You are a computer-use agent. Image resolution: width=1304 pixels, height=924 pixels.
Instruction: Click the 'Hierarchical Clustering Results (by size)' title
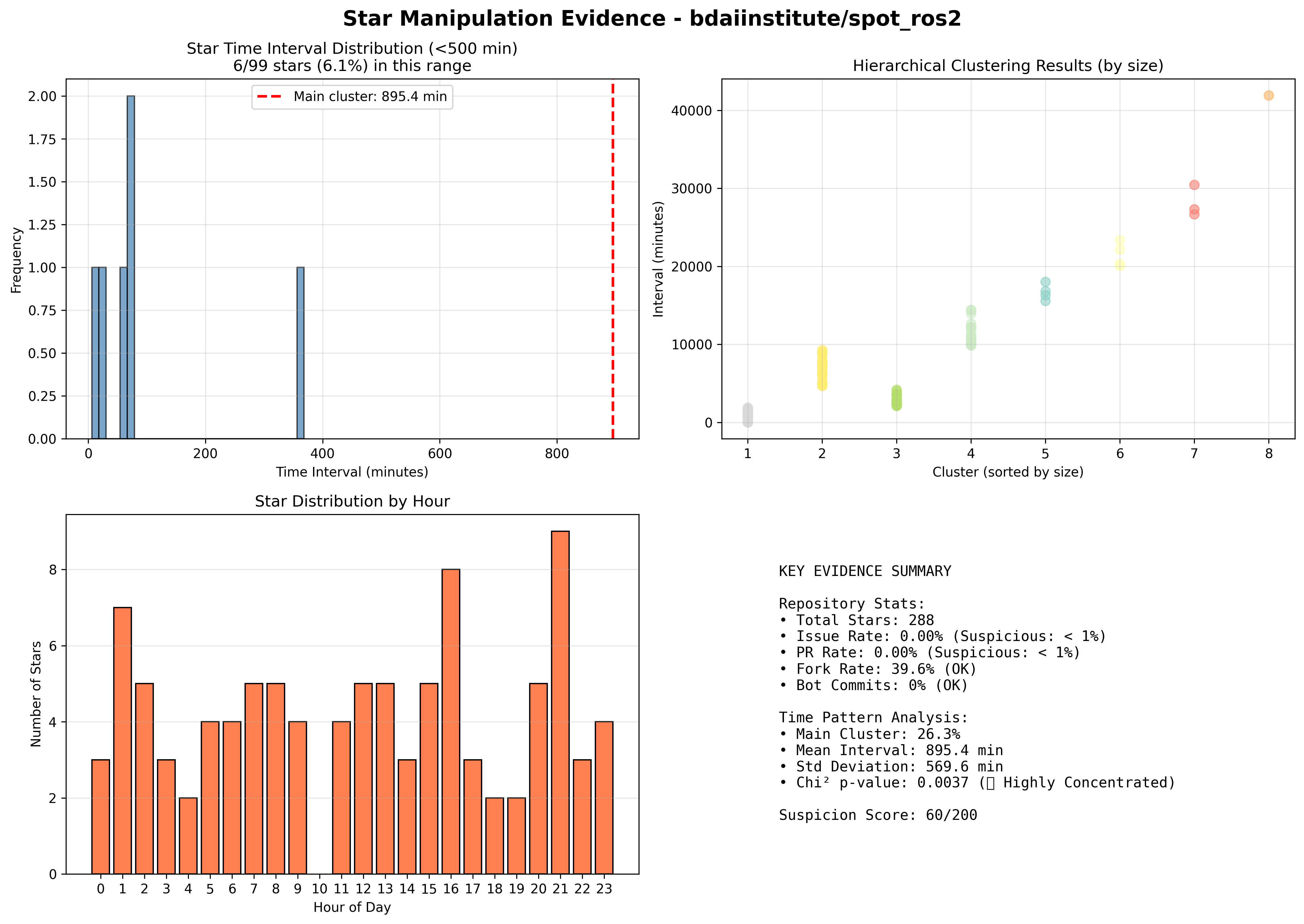click(1008, 66)
